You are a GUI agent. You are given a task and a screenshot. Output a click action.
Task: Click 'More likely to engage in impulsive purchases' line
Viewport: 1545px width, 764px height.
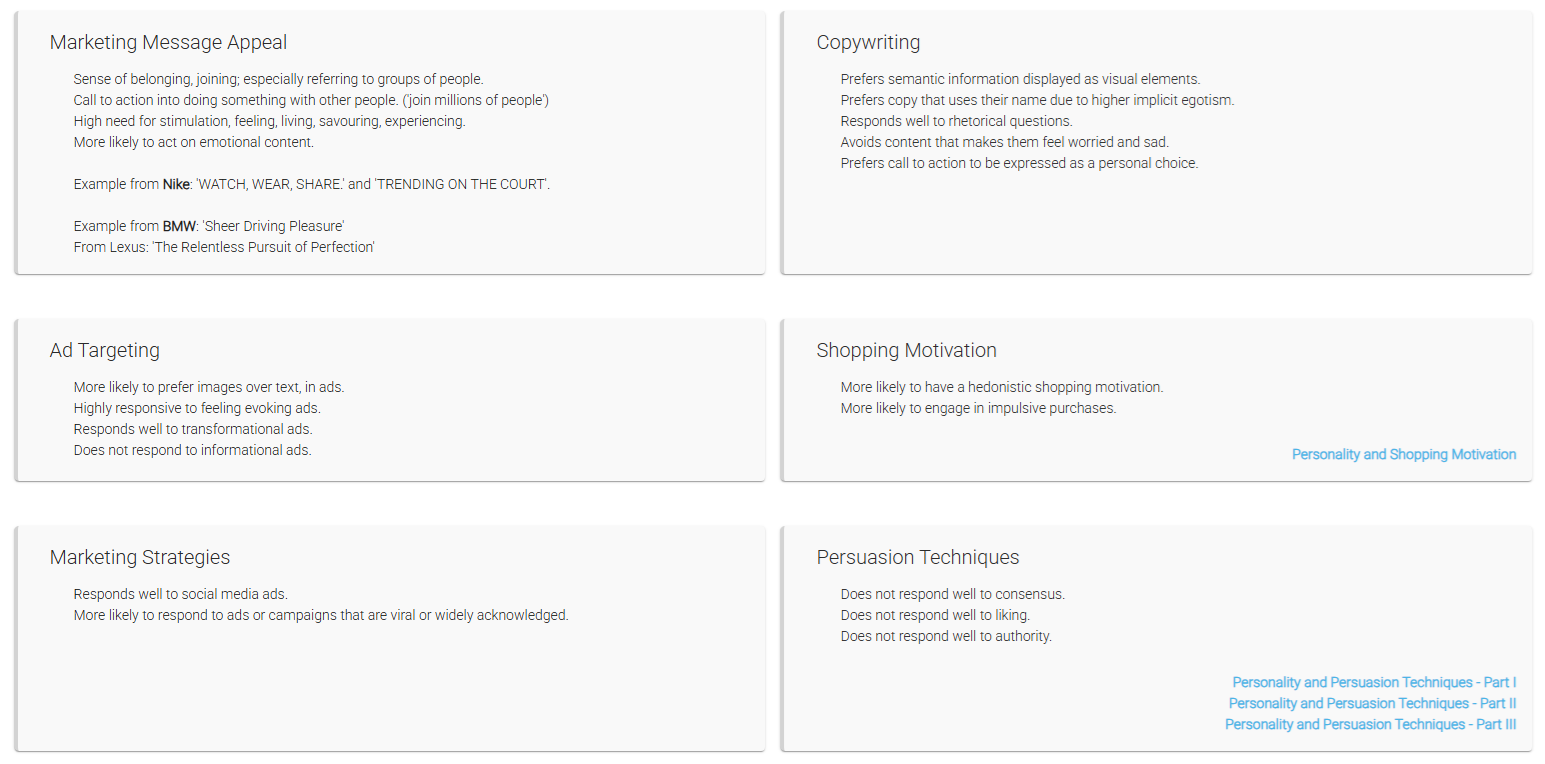979,408
